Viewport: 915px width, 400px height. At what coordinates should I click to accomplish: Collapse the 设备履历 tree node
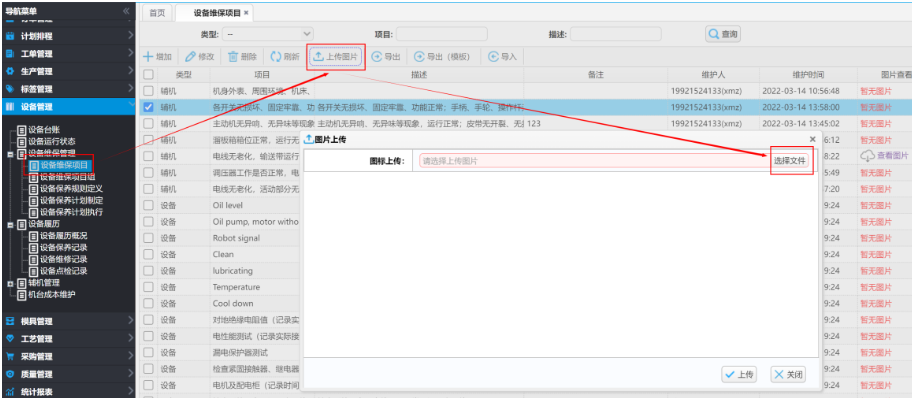[10, 224]
